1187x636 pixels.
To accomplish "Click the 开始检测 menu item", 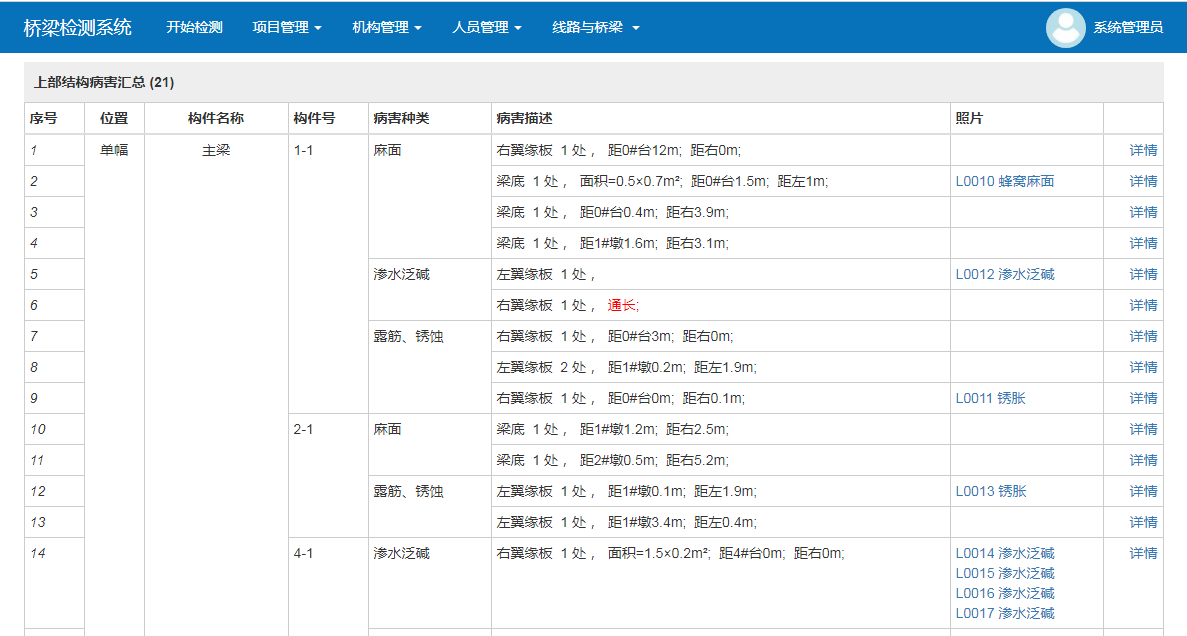I will (x=194, y=28).
